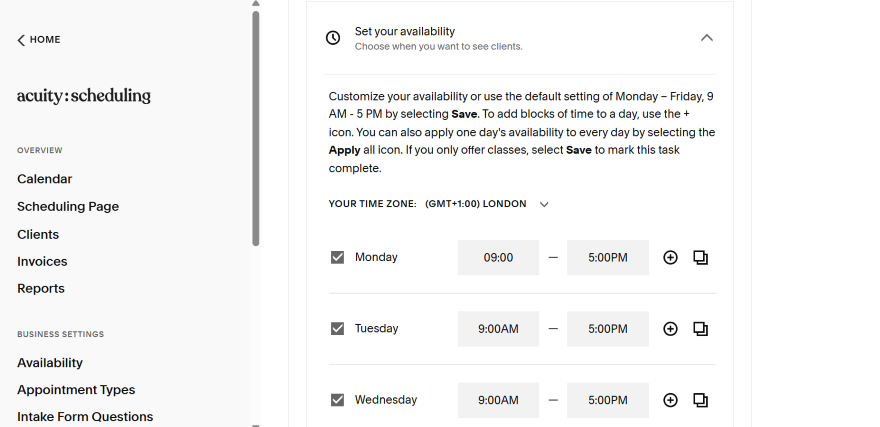Uncheck the Monday checkbox
Image resolution: width=880 pixels, height=427 pixels.
[x=337, y=258]
